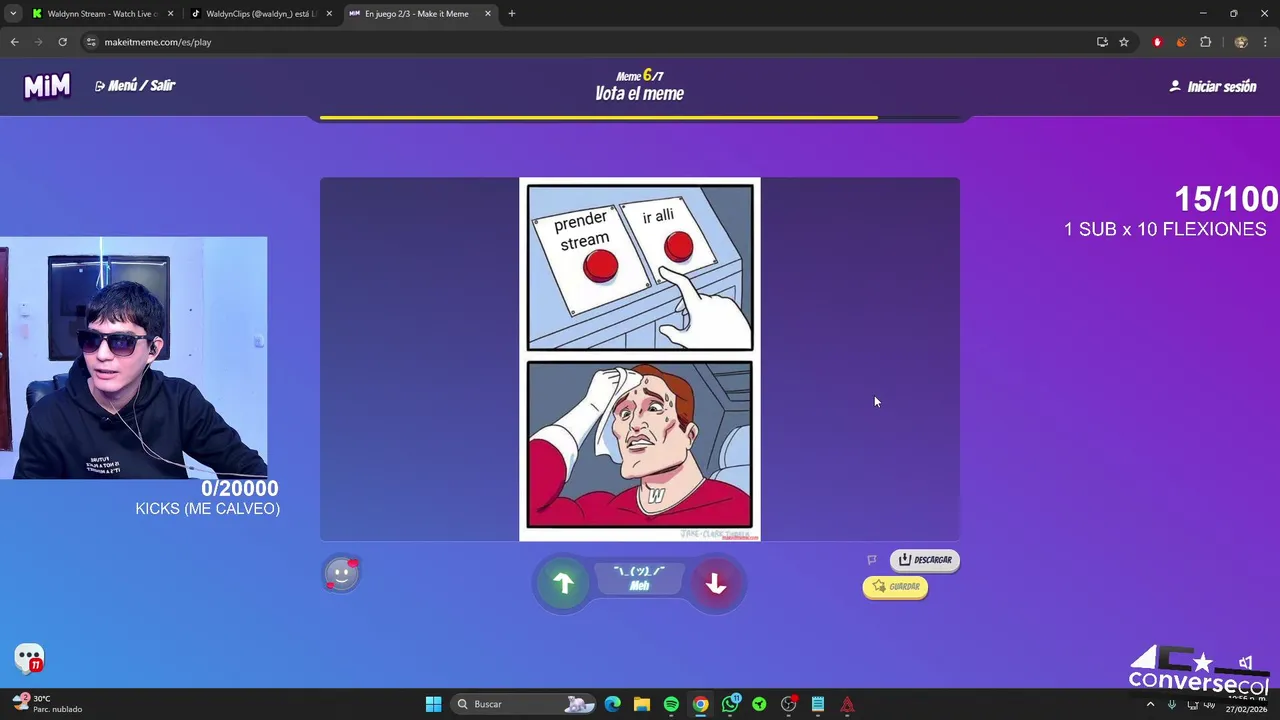Open a new browser tab

(512, 14)
